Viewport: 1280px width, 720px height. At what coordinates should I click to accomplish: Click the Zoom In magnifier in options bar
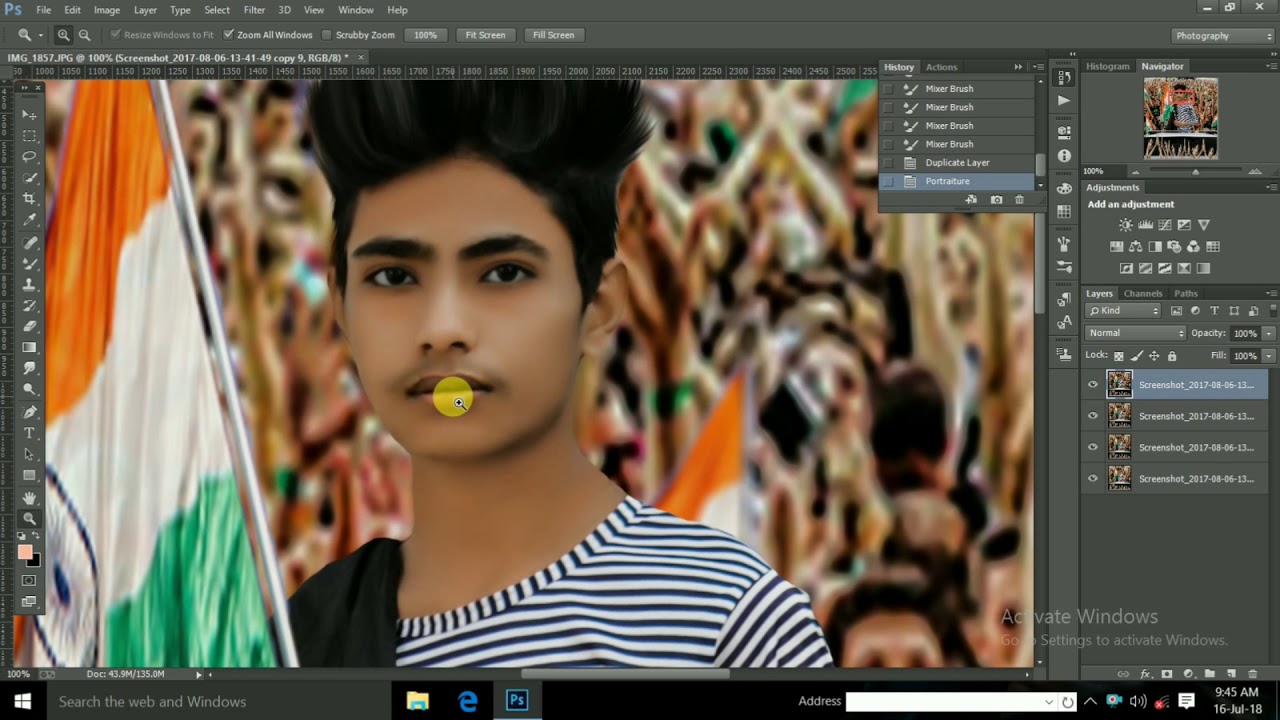point(63,35)
